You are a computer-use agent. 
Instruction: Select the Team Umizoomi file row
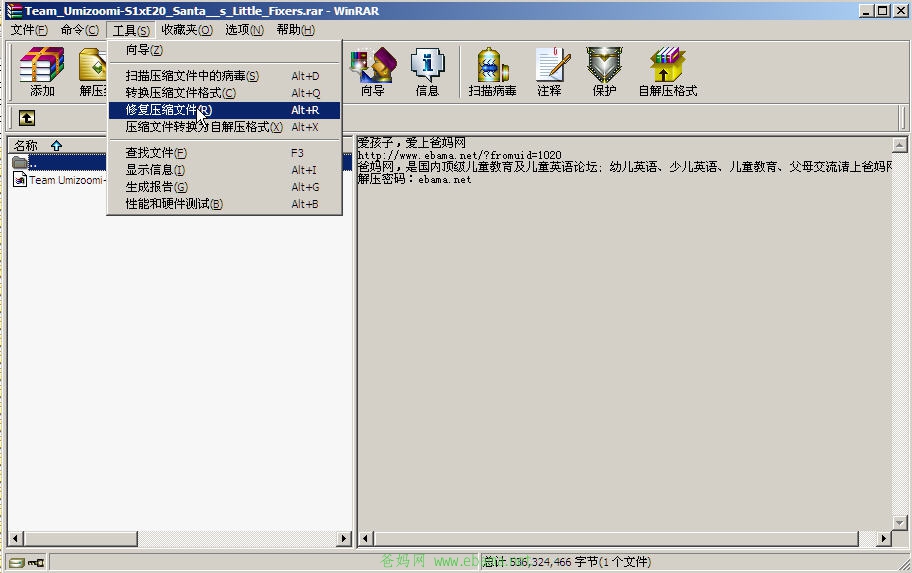[58, 180]
